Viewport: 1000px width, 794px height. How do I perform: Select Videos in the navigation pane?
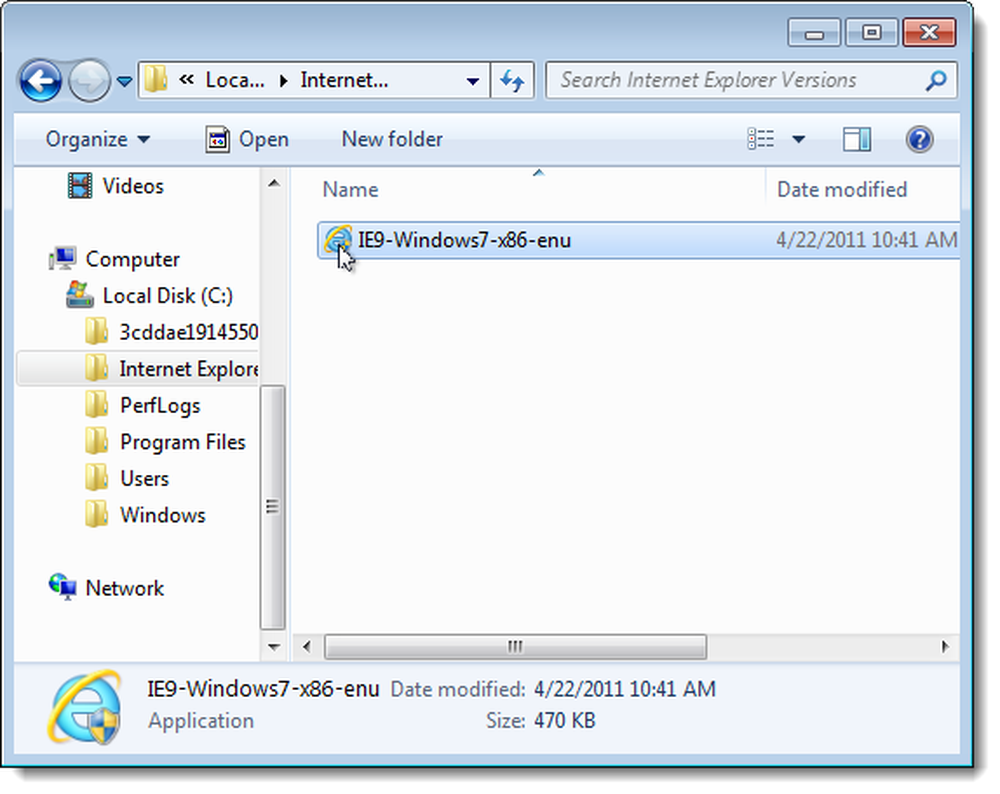[x=133, y=186]
